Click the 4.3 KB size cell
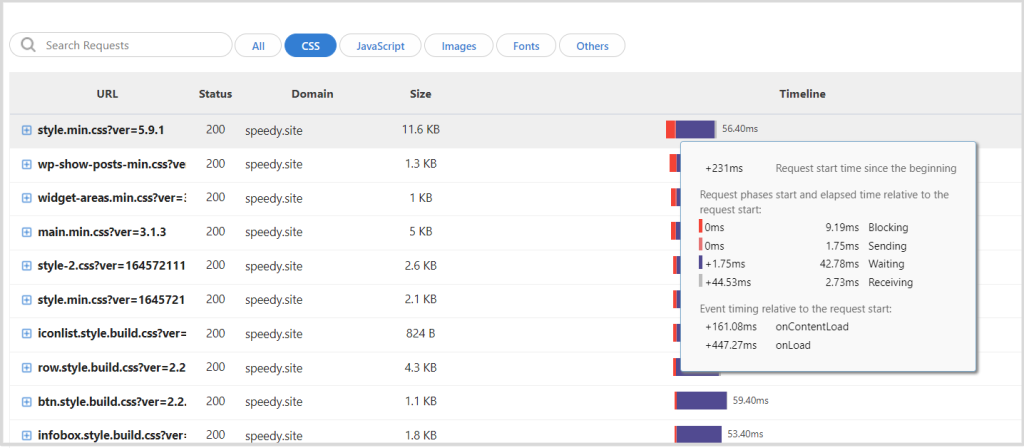The height and width of the screenshot is (448, 1024). [x=421, y=368]
